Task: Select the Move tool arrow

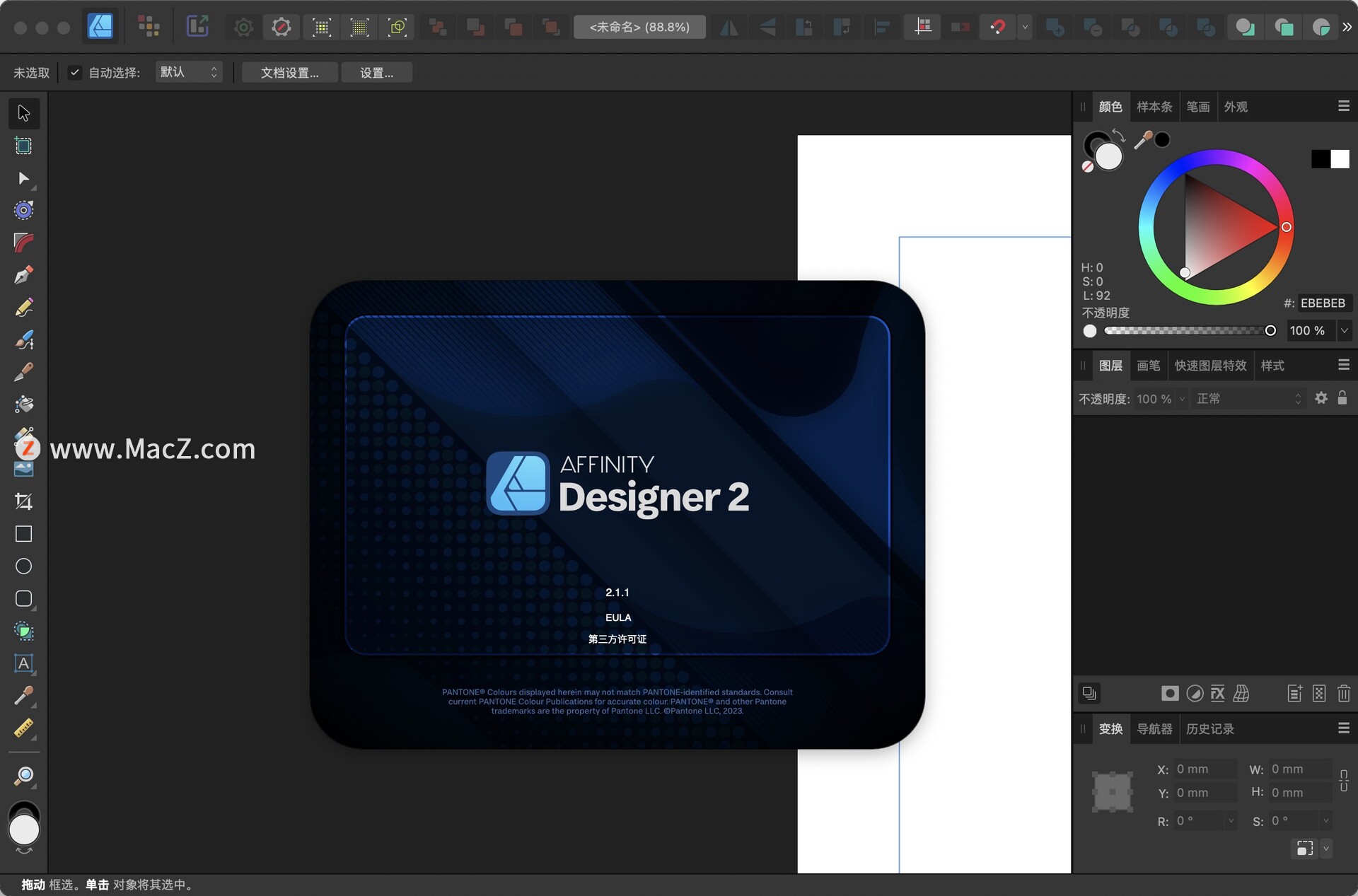Action: [23, 113]
